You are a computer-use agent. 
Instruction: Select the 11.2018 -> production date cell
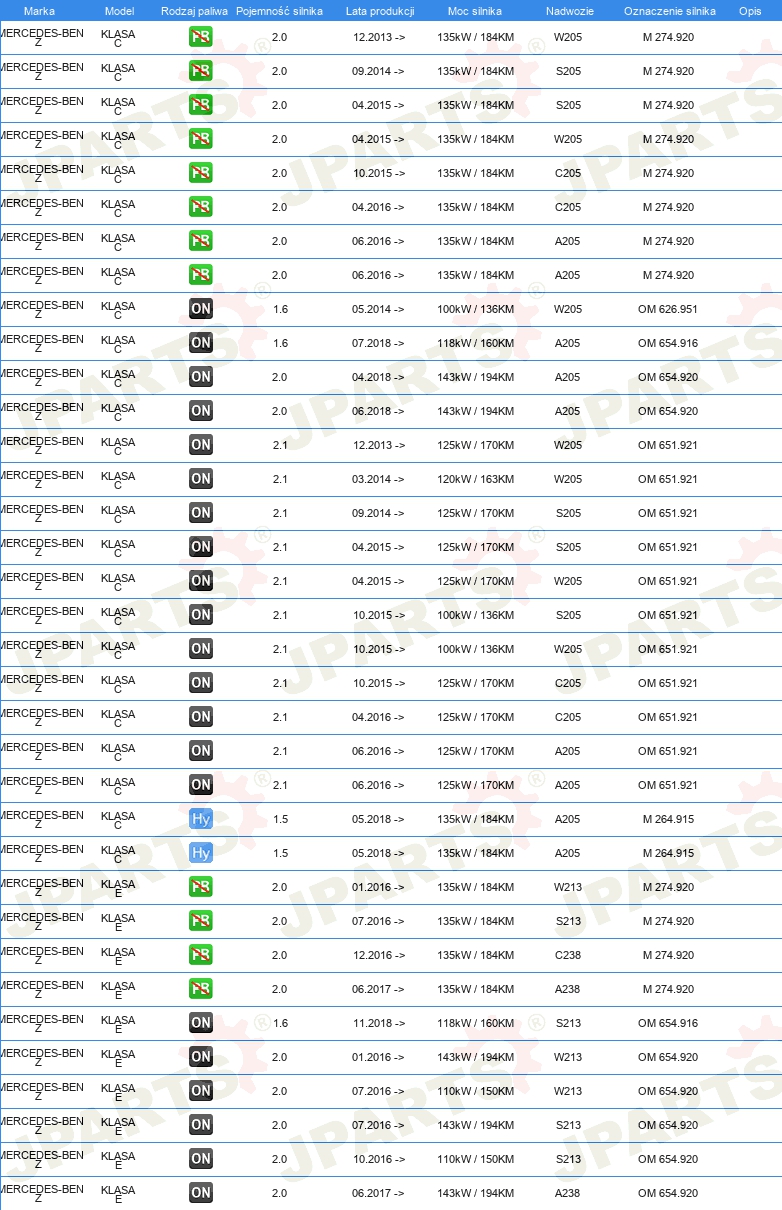(x=379, y=1024)
